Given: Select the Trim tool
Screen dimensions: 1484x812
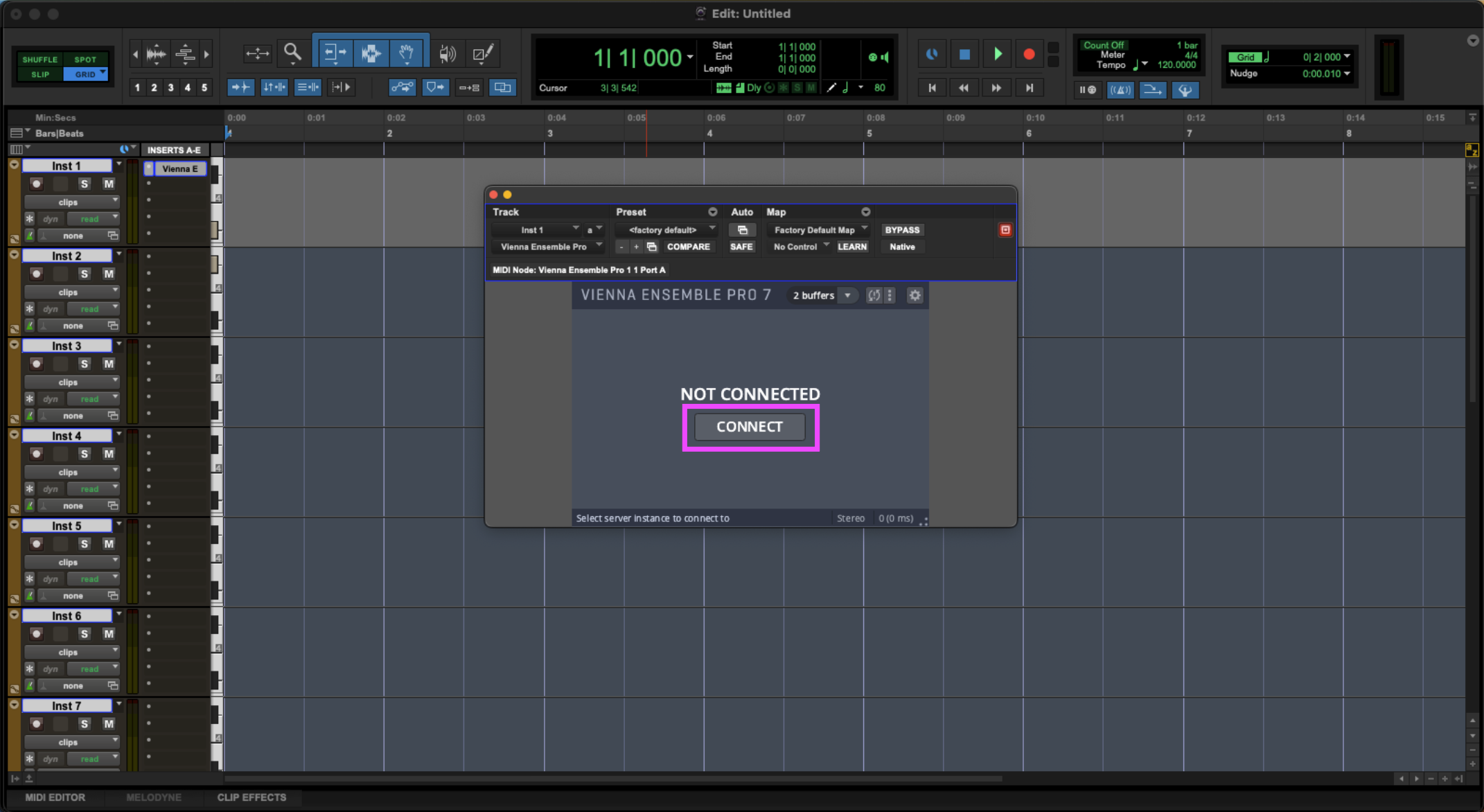Looking at the screenshot, I should 335,53.
